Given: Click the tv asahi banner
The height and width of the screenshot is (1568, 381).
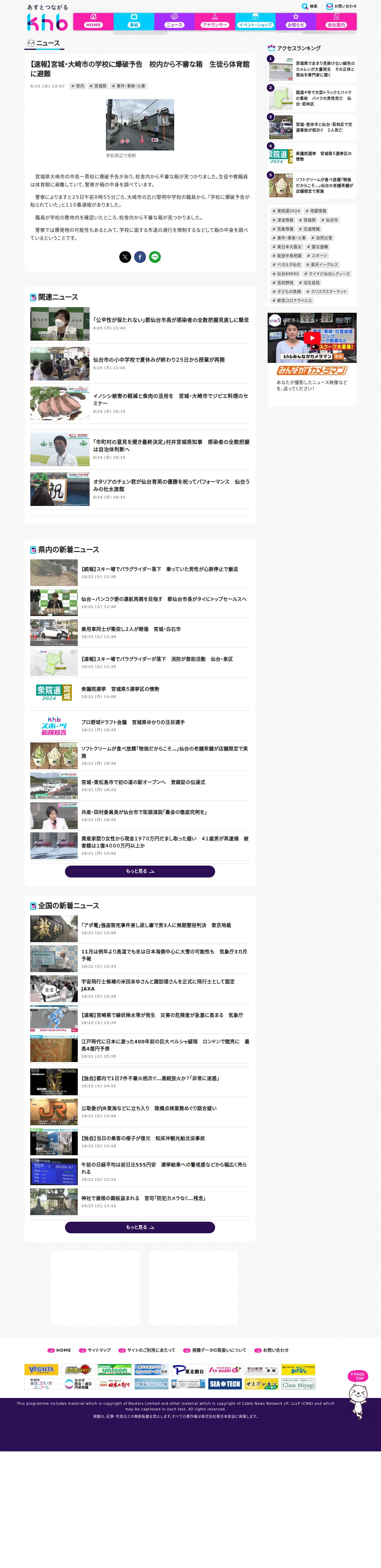Looking at the screenshot, I should (225, 1369).
